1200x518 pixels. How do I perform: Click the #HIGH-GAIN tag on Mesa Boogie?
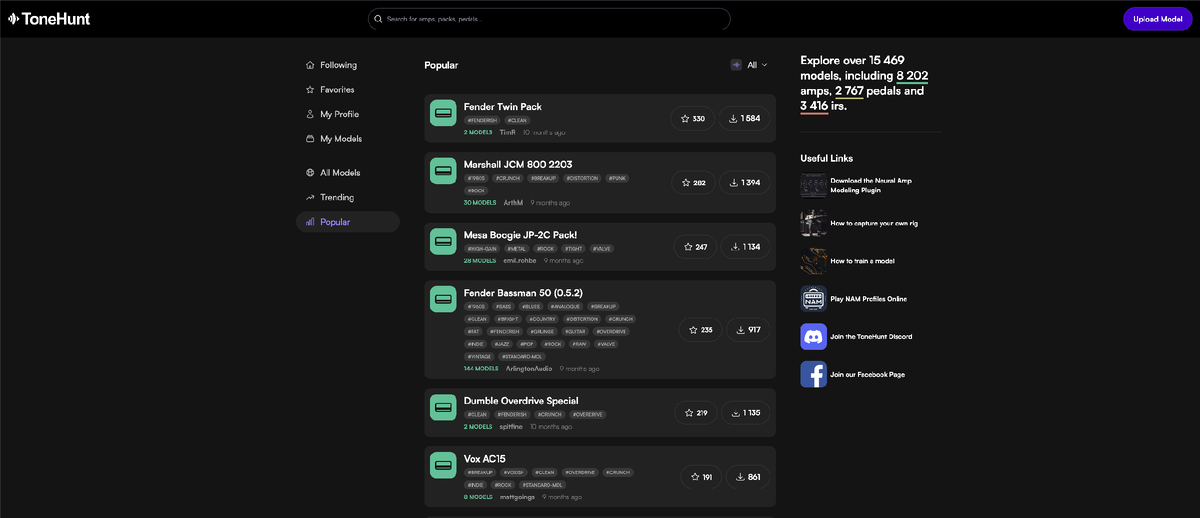pyautogui.click(x=482, y=248)
